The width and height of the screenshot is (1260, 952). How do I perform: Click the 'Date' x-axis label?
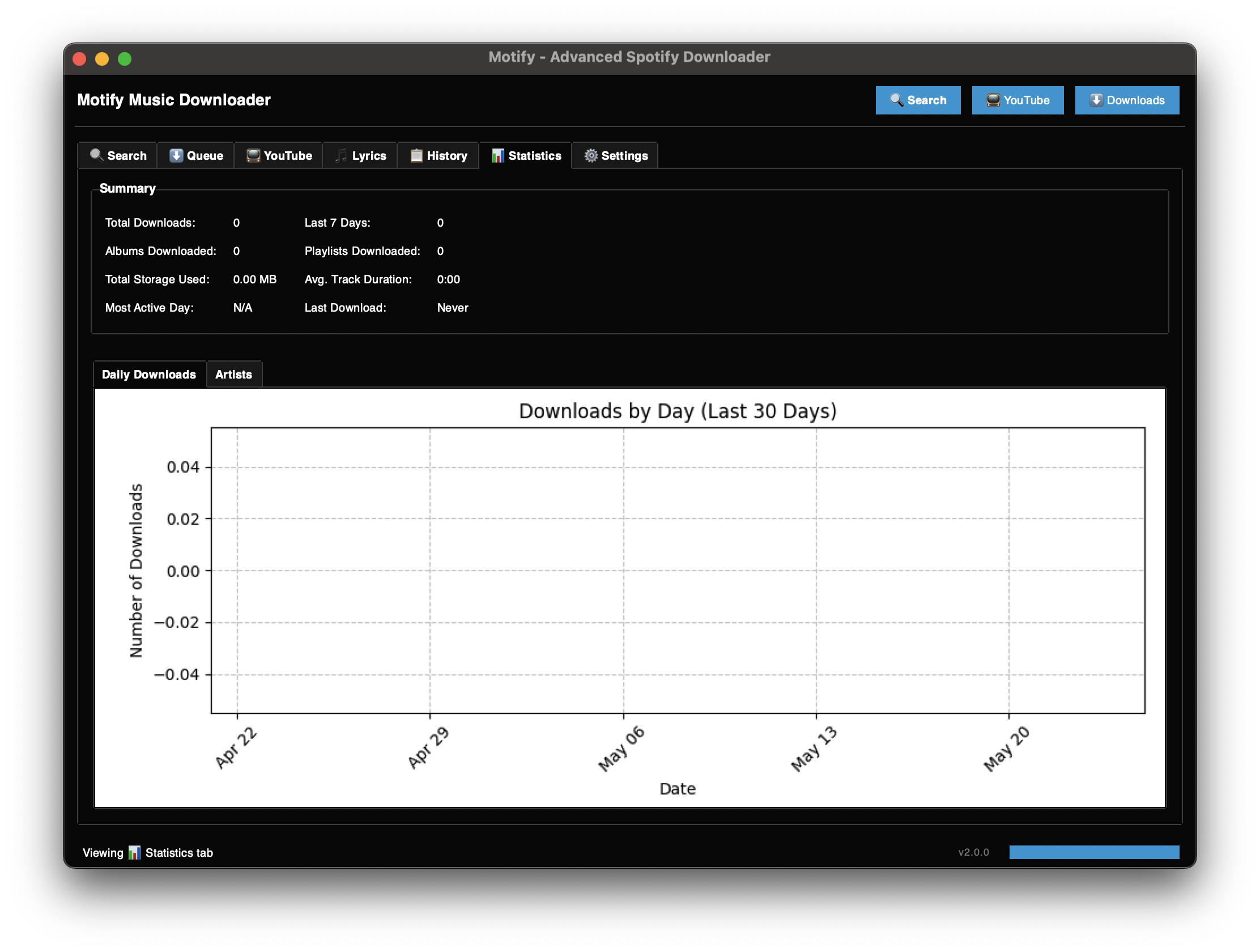tap(678, 788)
